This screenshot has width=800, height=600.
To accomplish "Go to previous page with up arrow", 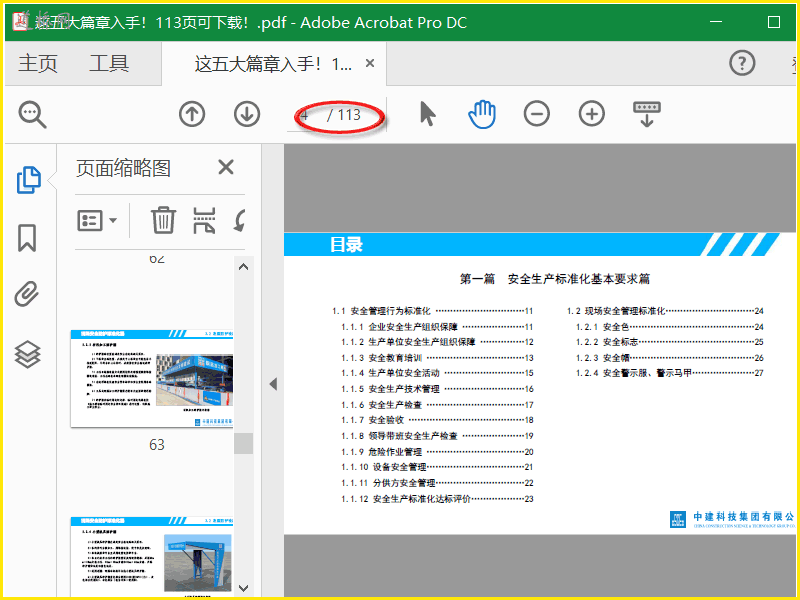I will coord(192,114).
